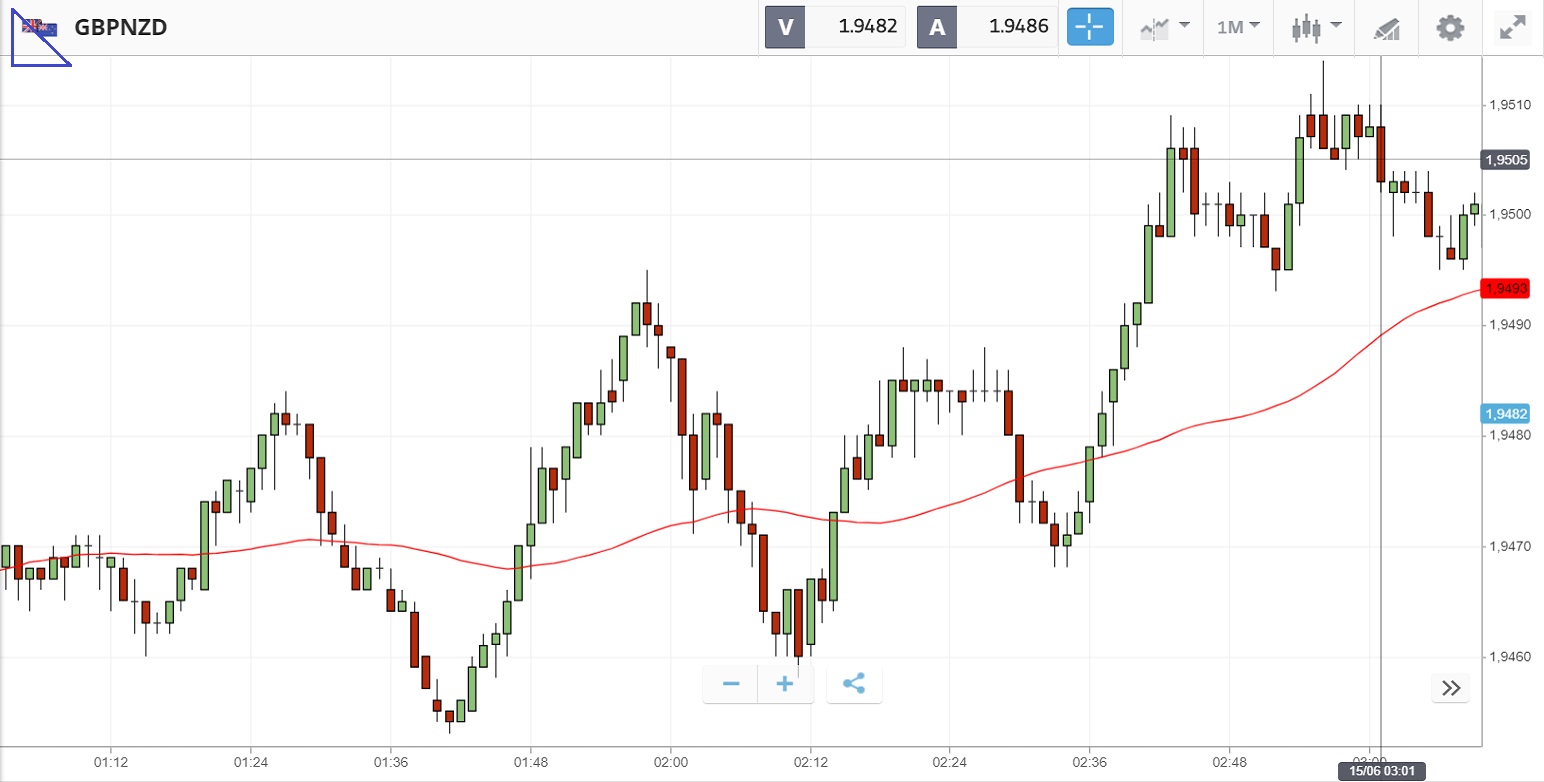Expand the candlestick chart type dropdown
This screenshot has width=1544, height=782.
[1314, 27]
